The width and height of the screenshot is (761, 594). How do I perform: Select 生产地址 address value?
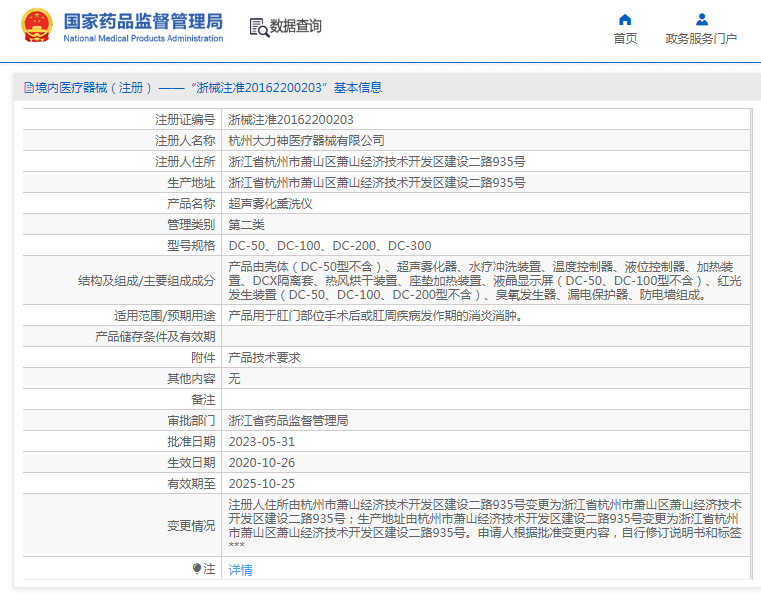click(377, 182)
